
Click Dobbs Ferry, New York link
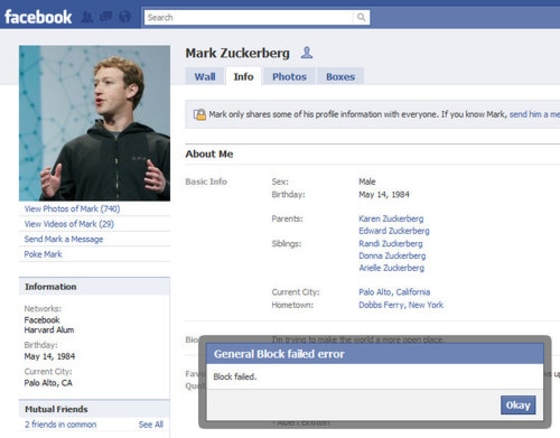[401, 305]
